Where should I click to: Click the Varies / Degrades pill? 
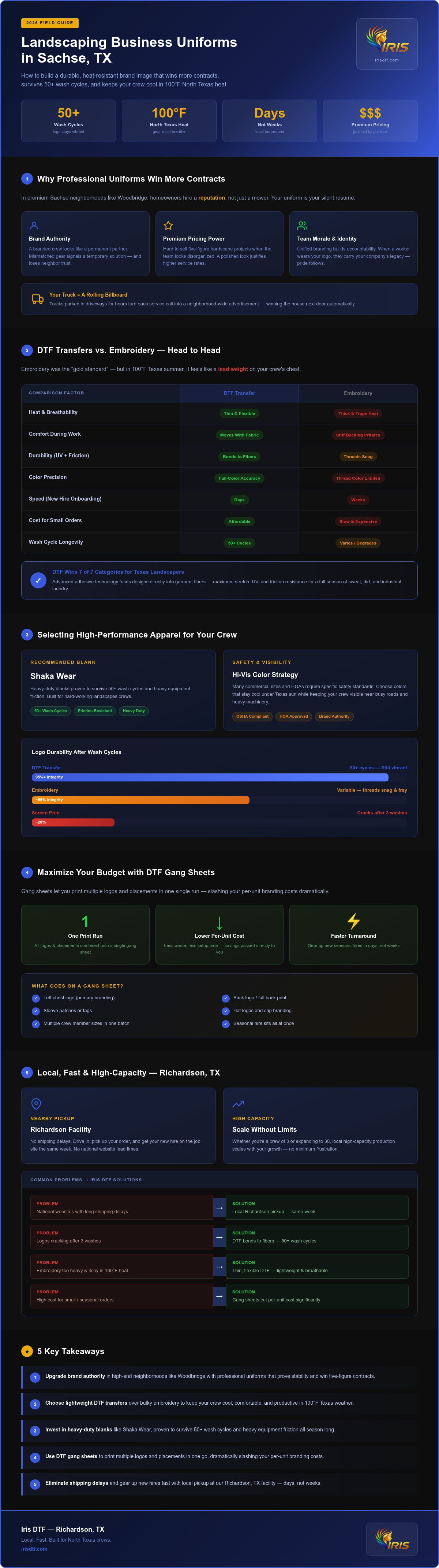tap(358, 543)
